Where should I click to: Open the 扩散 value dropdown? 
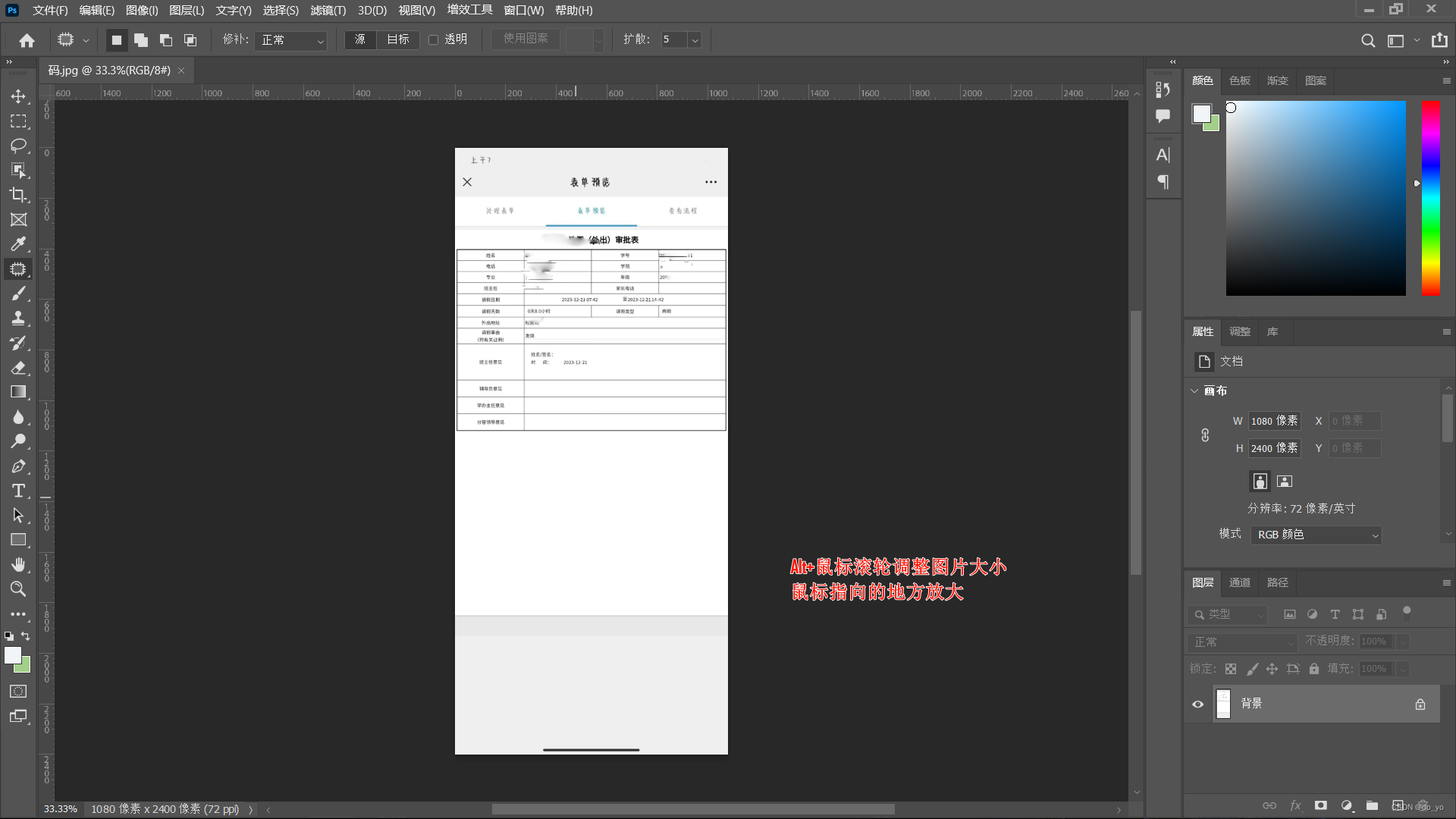695,40
